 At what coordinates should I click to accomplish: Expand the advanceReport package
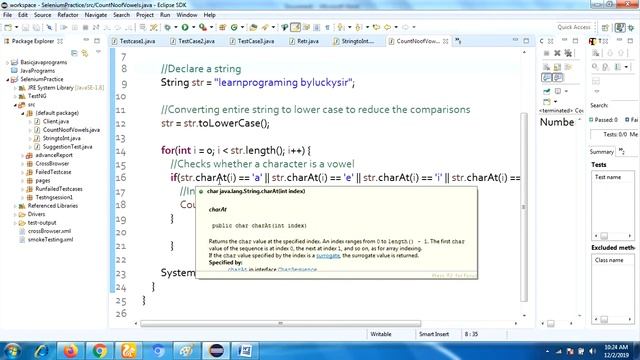22,156
